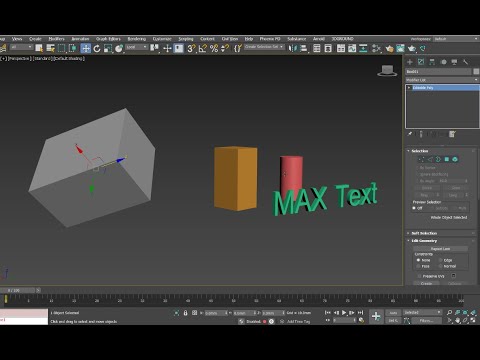Open the Curve Editor icon
Screen dimensions: 480x360
click(x=352, y=49)
